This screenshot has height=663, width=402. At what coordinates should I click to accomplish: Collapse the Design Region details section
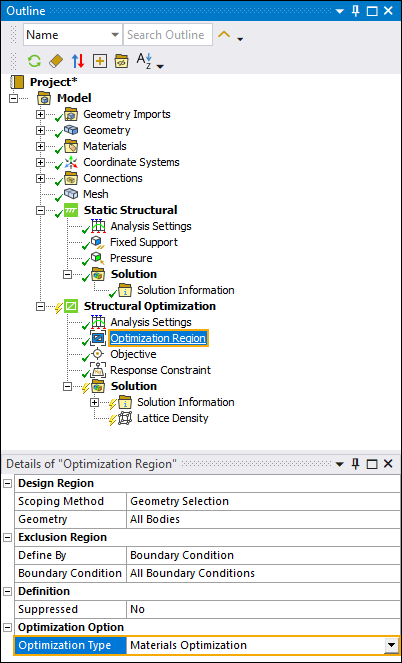tap(8, 483)
